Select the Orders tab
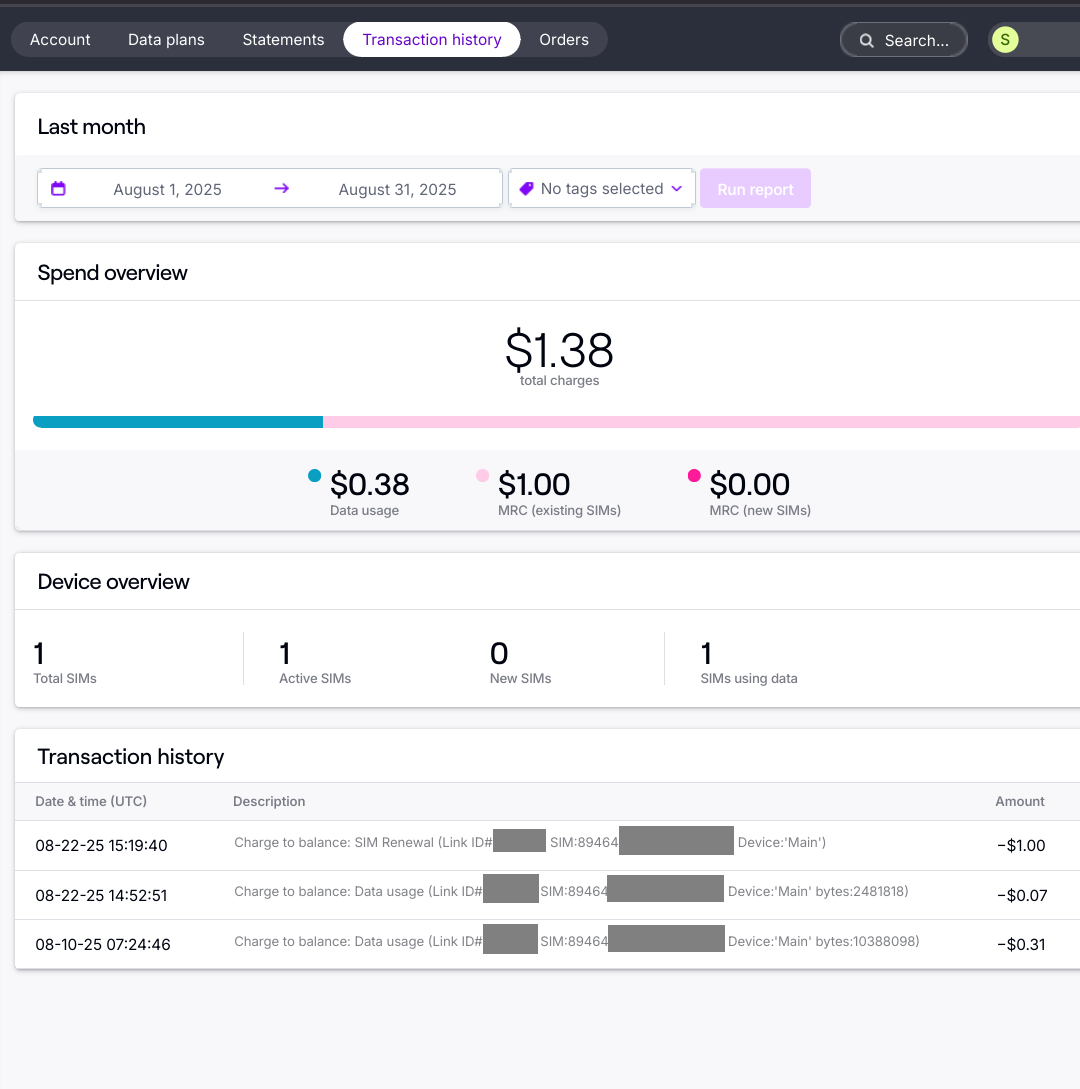 564,40
